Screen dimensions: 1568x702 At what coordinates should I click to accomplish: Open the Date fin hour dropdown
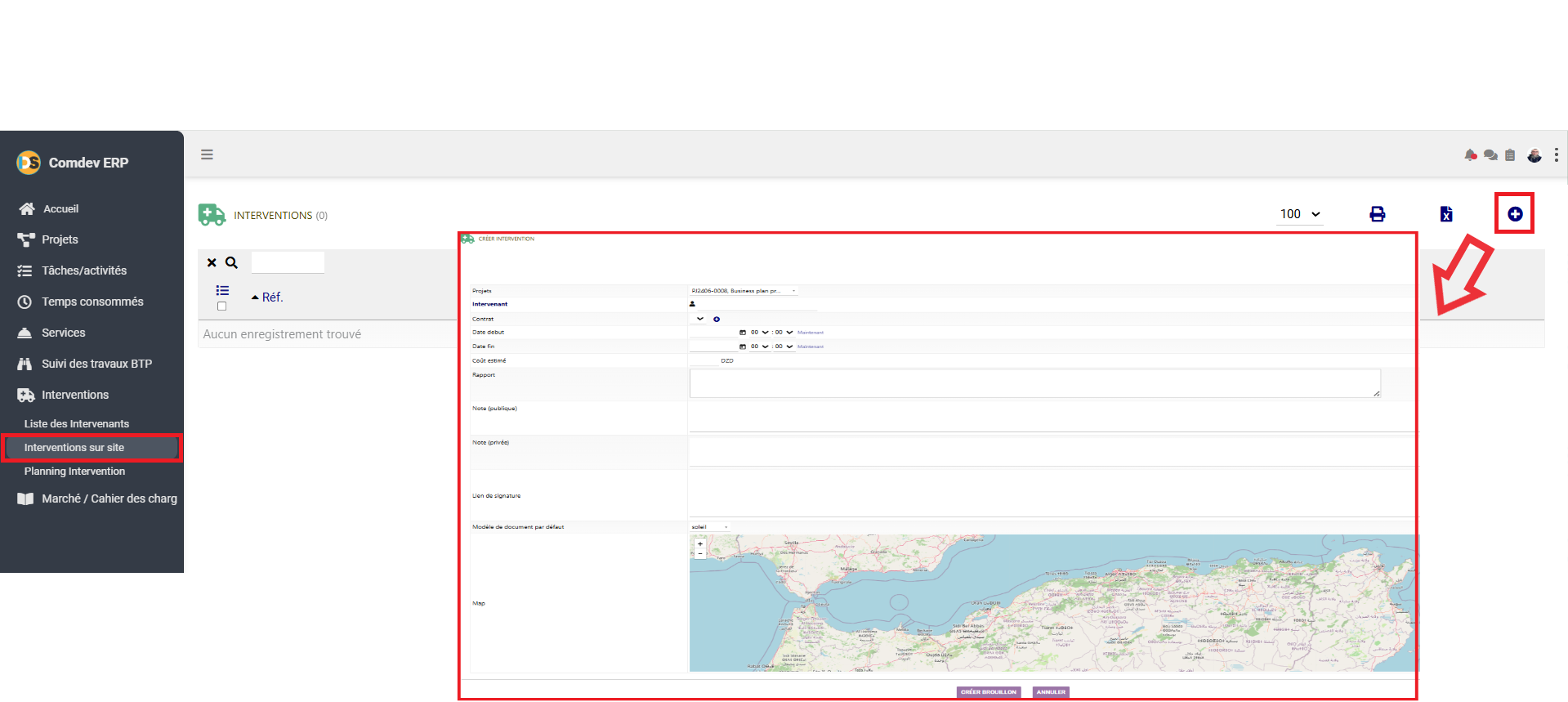coord(759,347)
